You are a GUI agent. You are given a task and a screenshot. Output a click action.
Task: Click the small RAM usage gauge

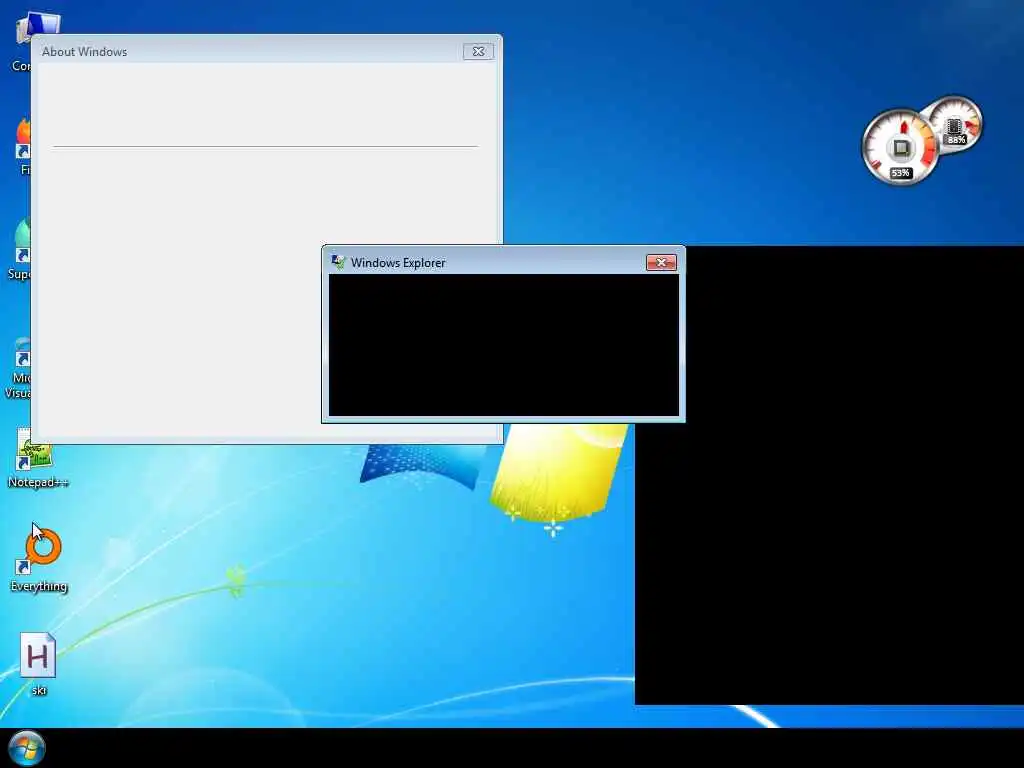tap(957, 123)
